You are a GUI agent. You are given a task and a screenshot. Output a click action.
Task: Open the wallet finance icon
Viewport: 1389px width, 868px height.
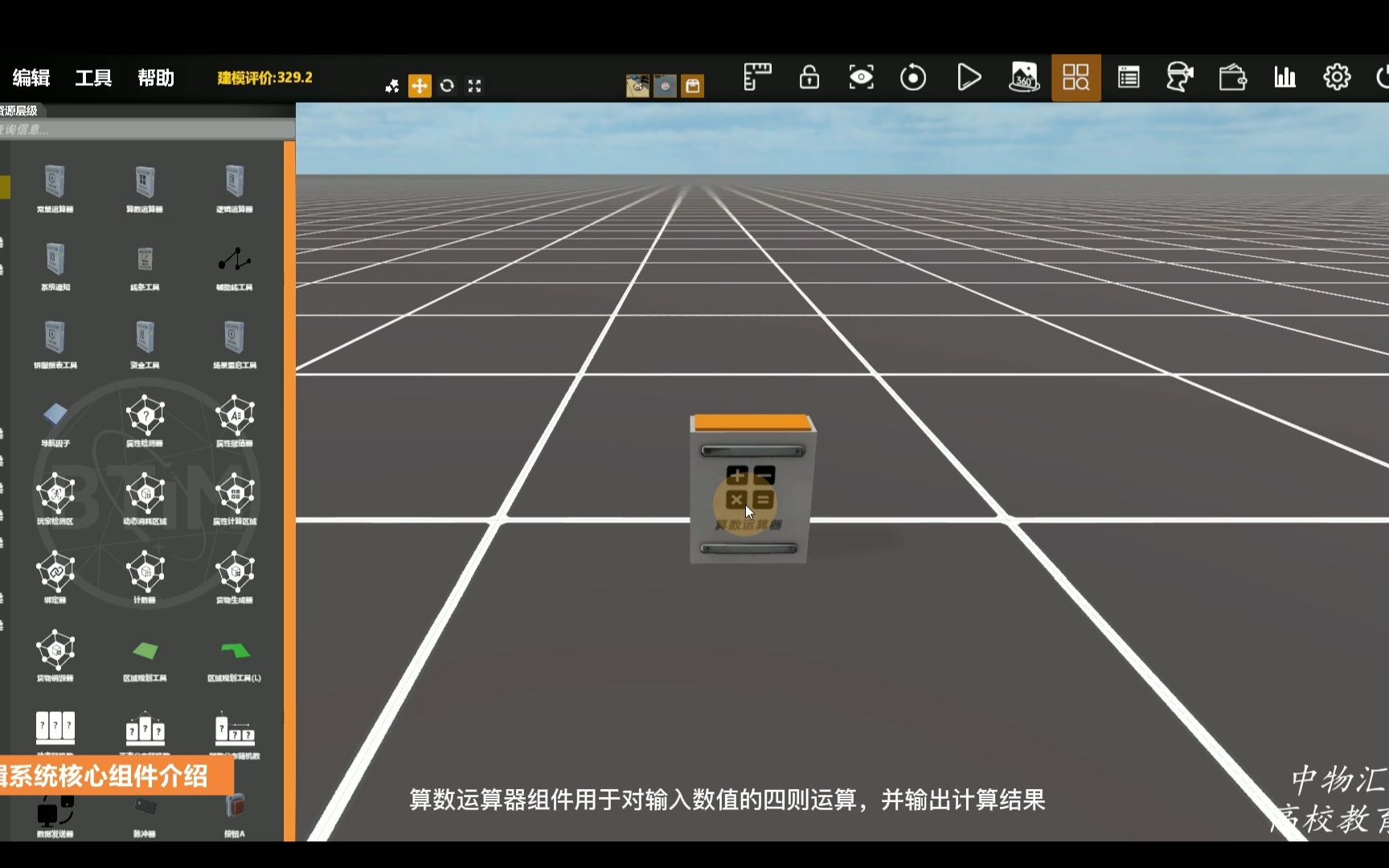(1232, 78)
